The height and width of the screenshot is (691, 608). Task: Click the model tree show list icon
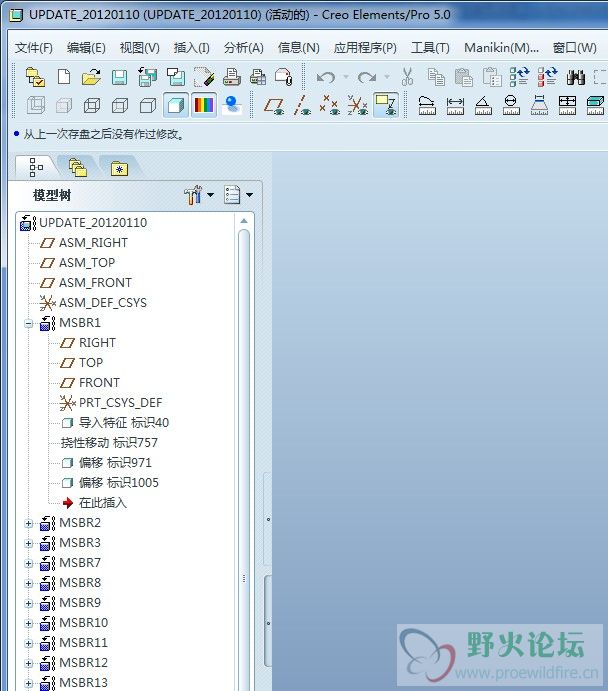pos(232,195)
